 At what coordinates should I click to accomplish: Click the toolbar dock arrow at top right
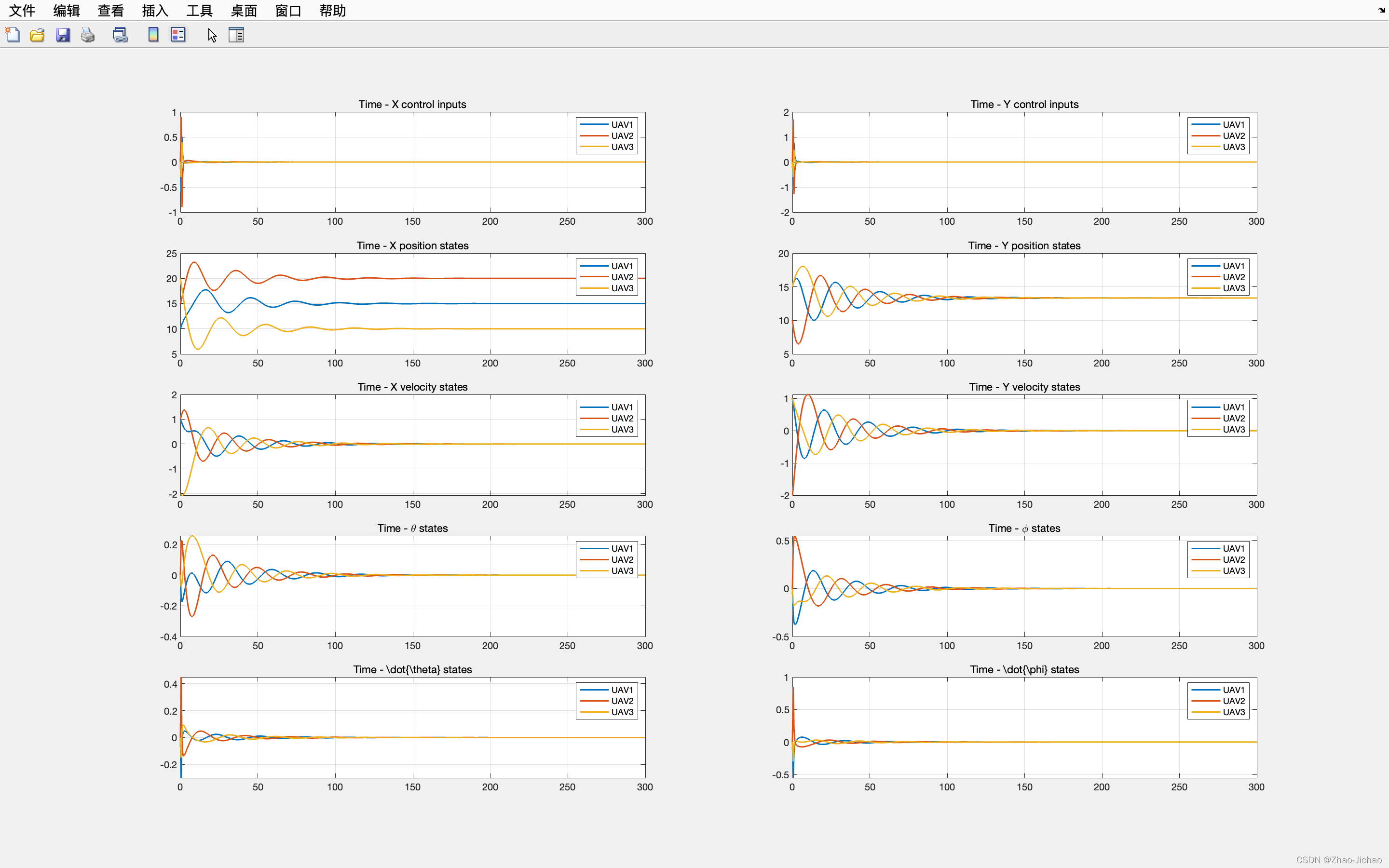point(1382,10)
